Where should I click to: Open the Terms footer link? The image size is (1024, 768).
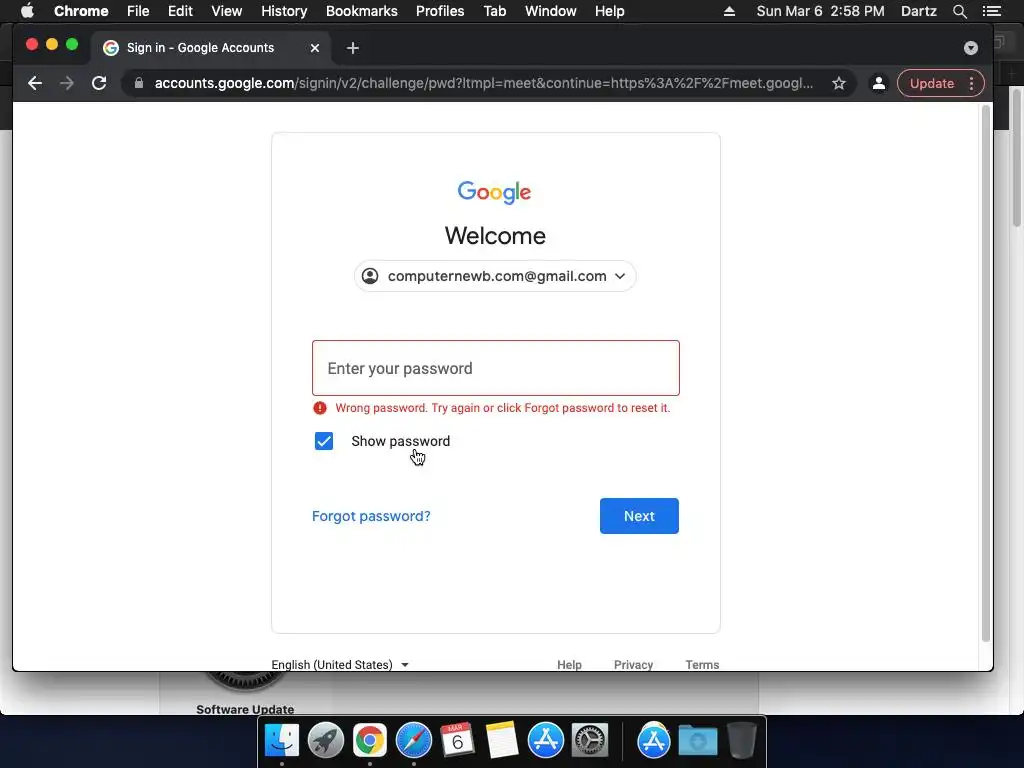pyautogui.click(x=702, y=664)
